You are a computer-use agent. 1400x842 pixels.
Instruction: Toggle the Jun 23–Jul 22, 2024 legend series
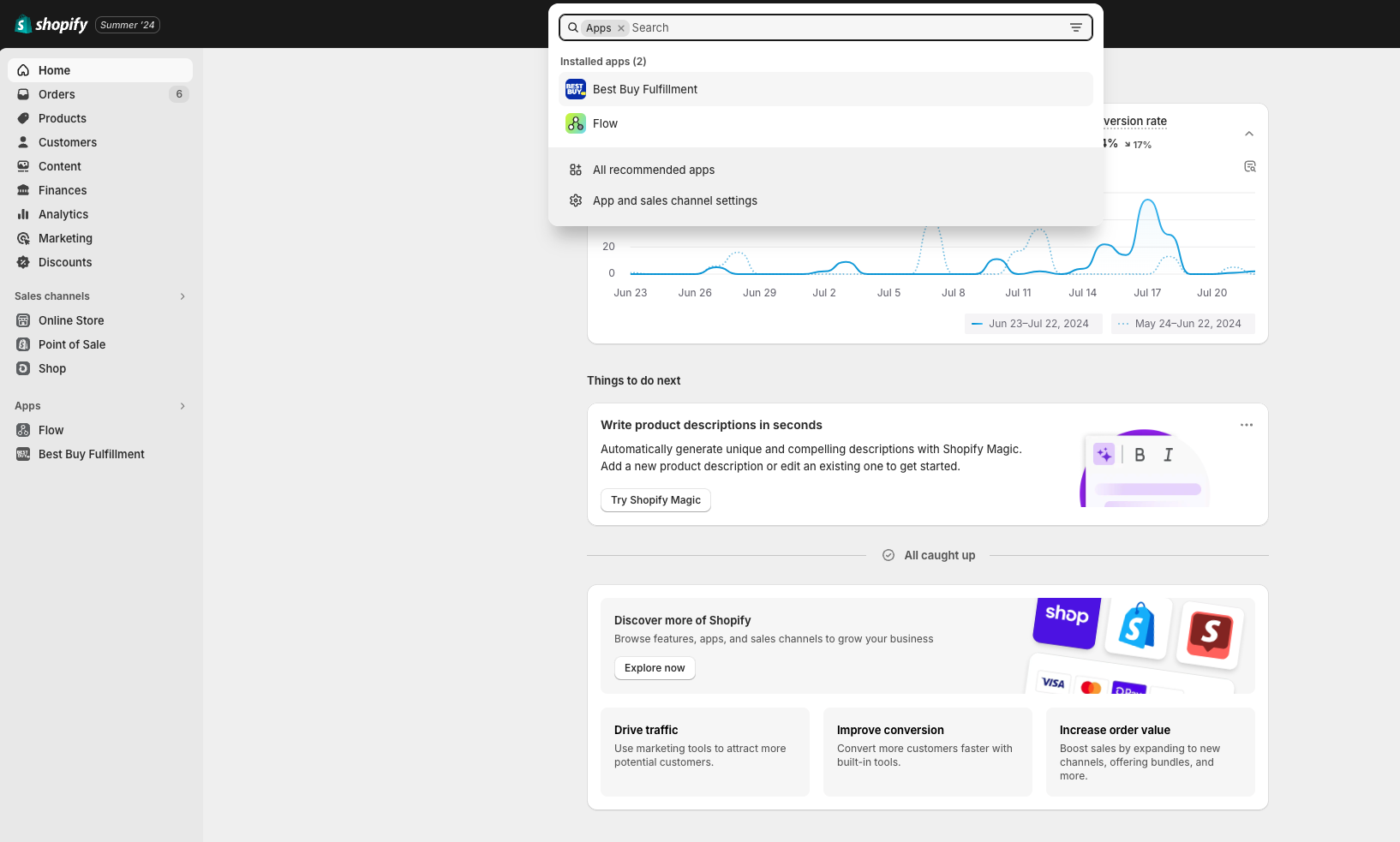[x=1033, y=324]
